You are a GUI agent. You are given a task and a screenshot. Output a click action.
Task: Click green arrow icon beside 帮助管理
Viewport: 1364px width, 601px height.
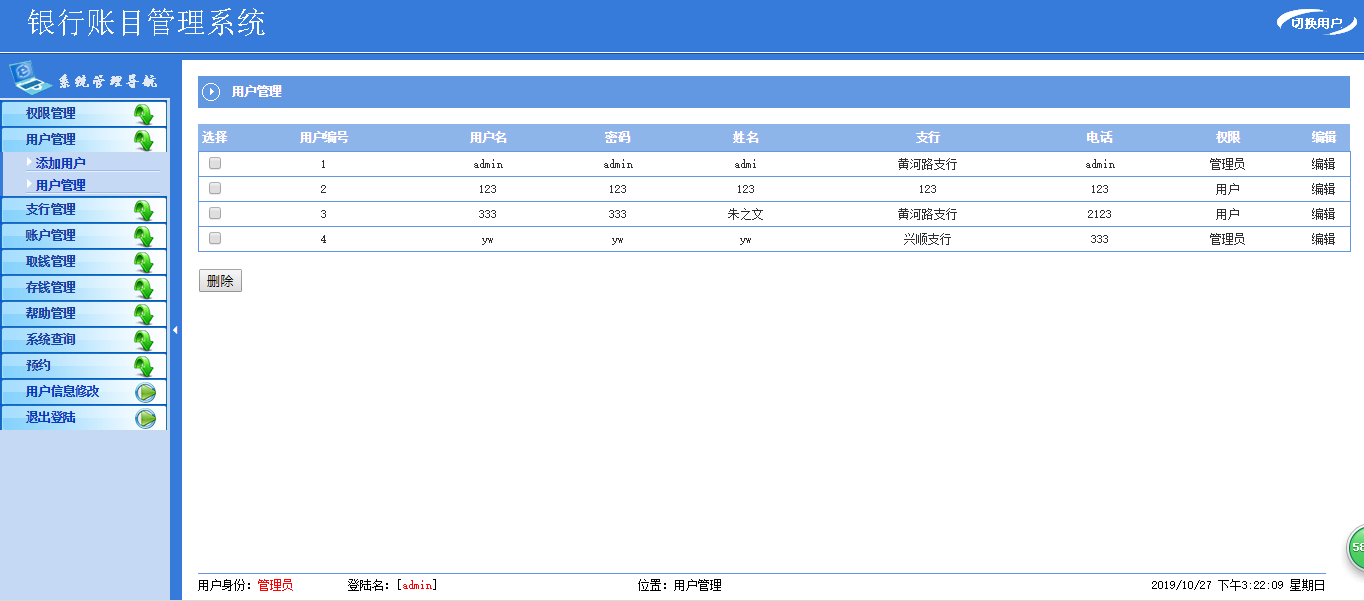click(144, 314)
